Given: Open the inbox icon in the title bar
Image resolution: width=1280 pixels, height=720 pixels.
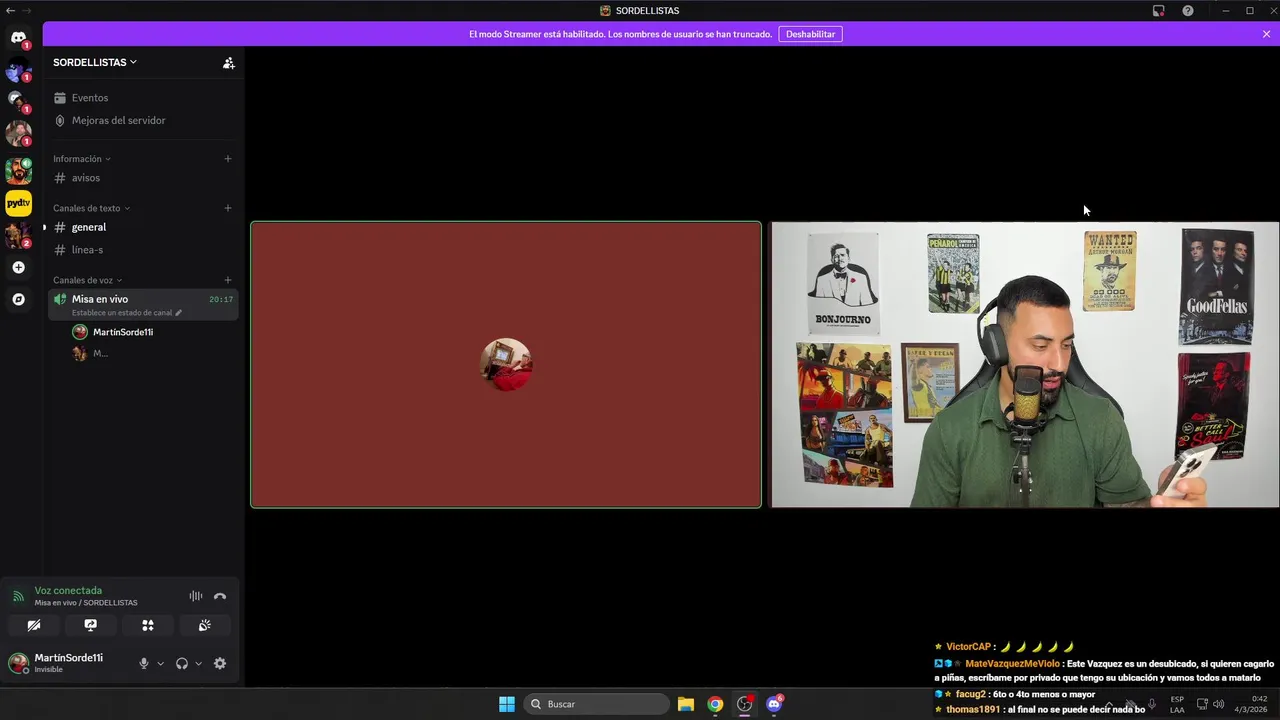Looking at the screenshot, I should point(1158,11).
